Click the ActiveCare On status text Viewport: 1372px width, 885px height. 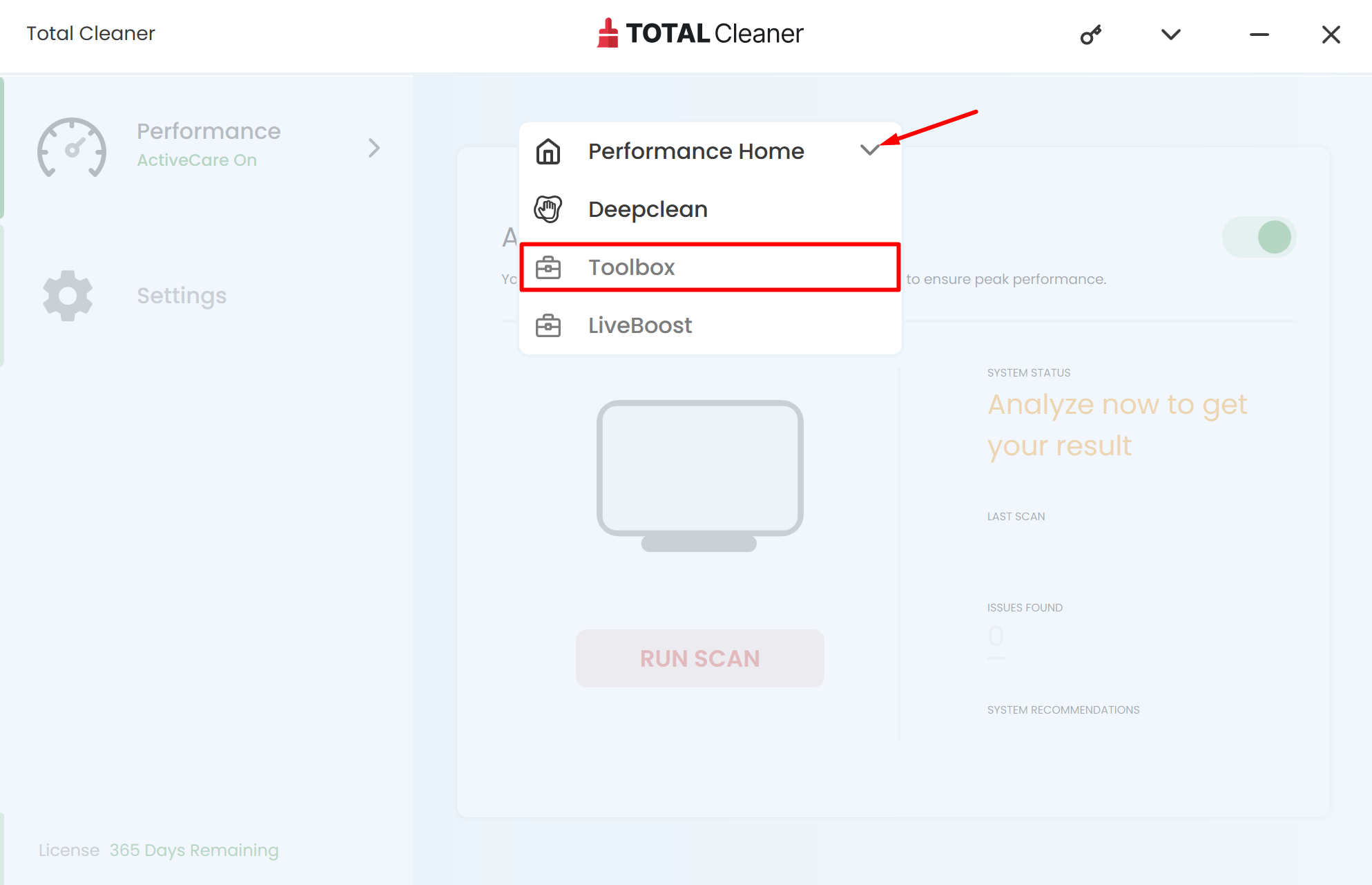click(x=197, y=160)
